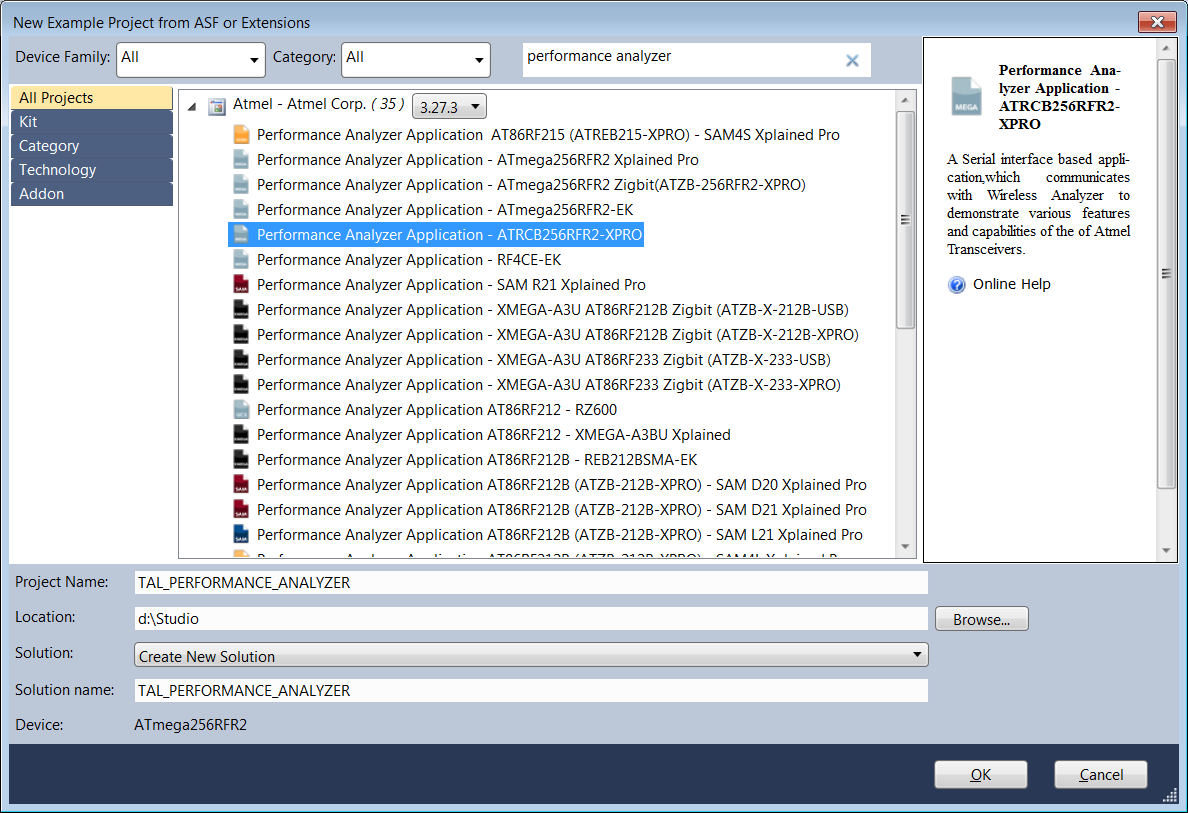Screen dimensions: 1188x813
Task: Select Performance Analyzer Application AT86RF212 - RZ600
Action: coord(436,410)
